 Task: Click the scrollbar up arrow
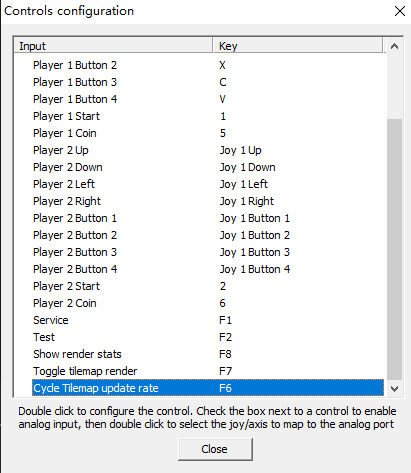click(394, 46)
